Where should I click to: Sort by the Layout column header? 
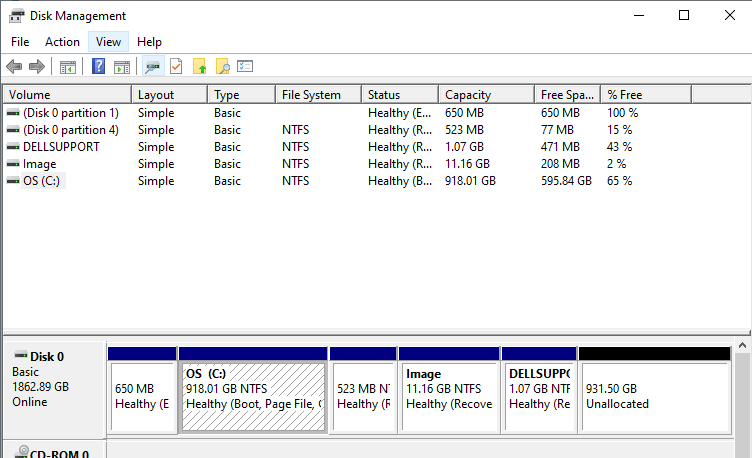[169, 94]
